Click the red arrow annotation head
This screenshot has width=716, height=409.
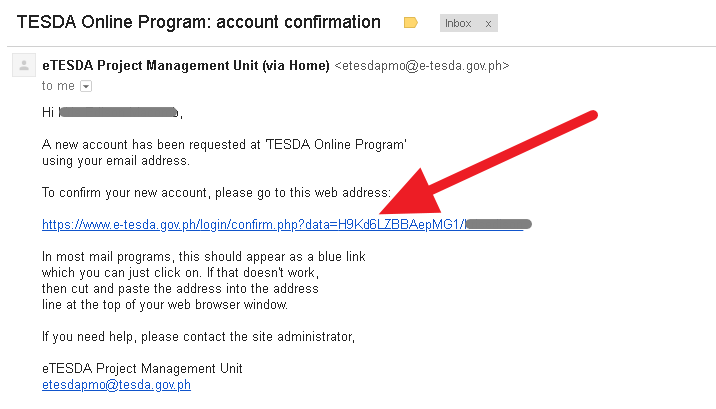pyautogui.click(x=411, y=195)
